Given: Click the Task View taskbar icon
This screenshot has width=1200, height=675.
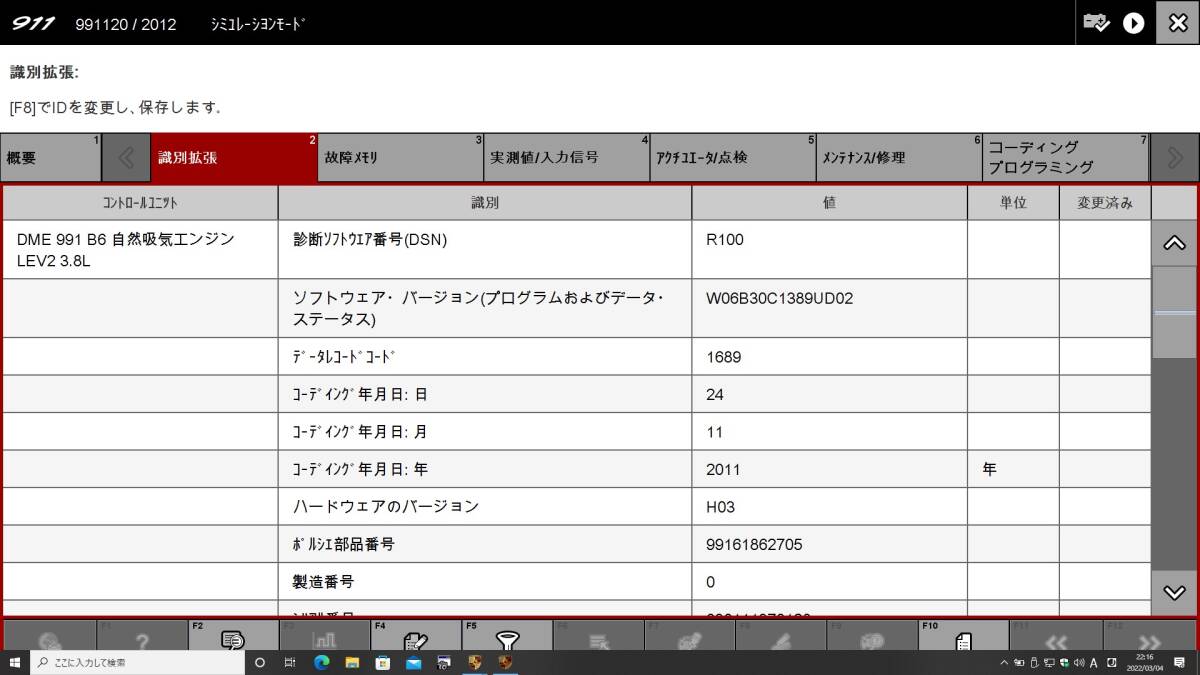Looking at the screenshot, I should coord(290,663).
